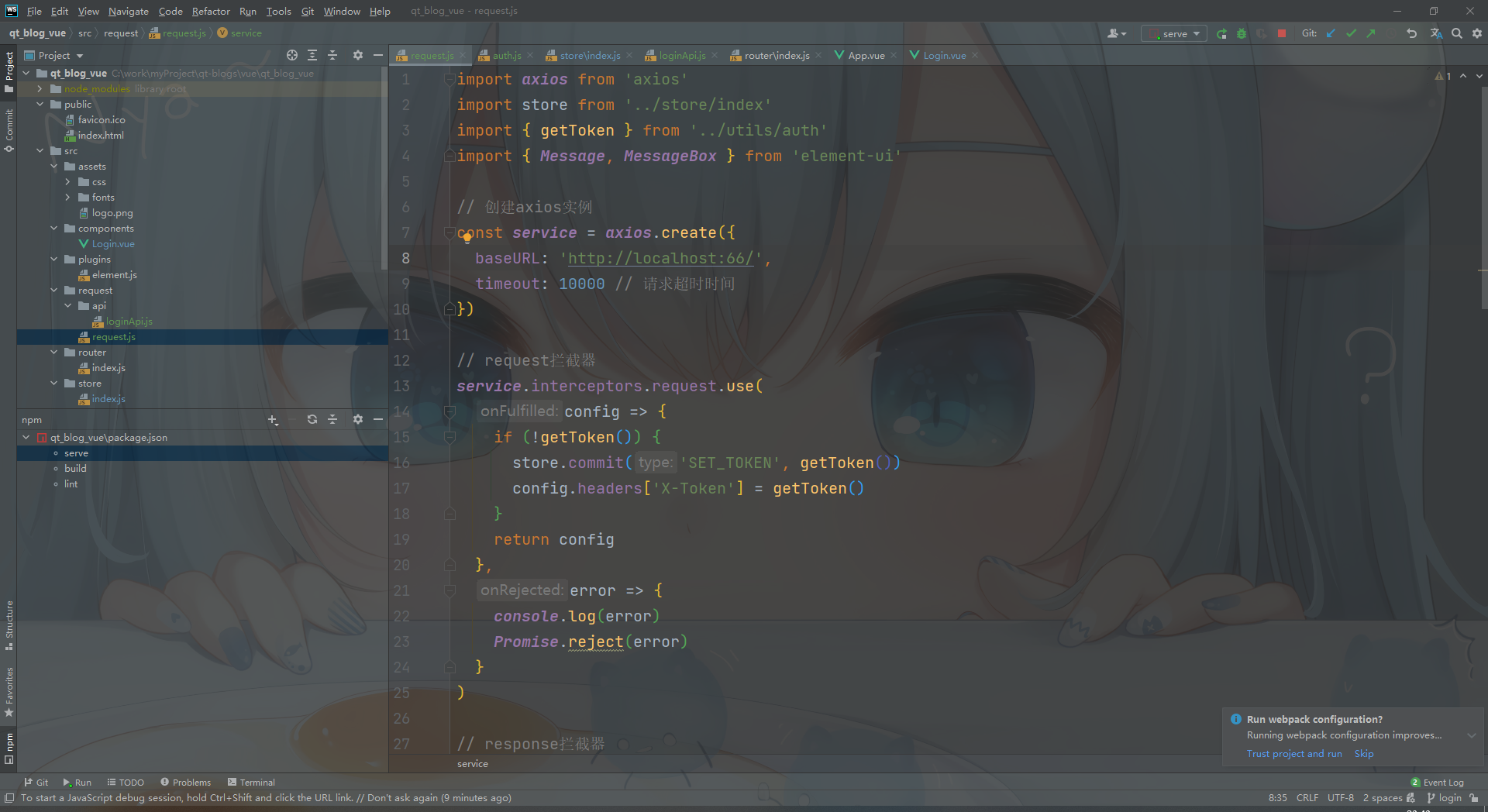Hide the Project tool window
The height and width of the screenshot is (812, 1488).
[x=378, y=55]
